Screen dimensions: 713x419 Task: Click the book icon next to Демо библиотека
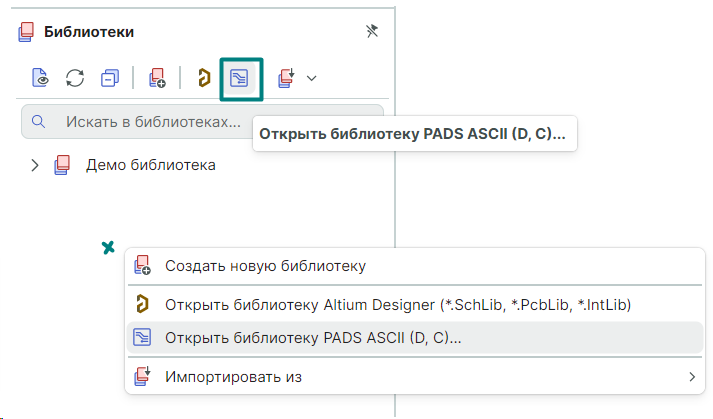click(63, 164)
